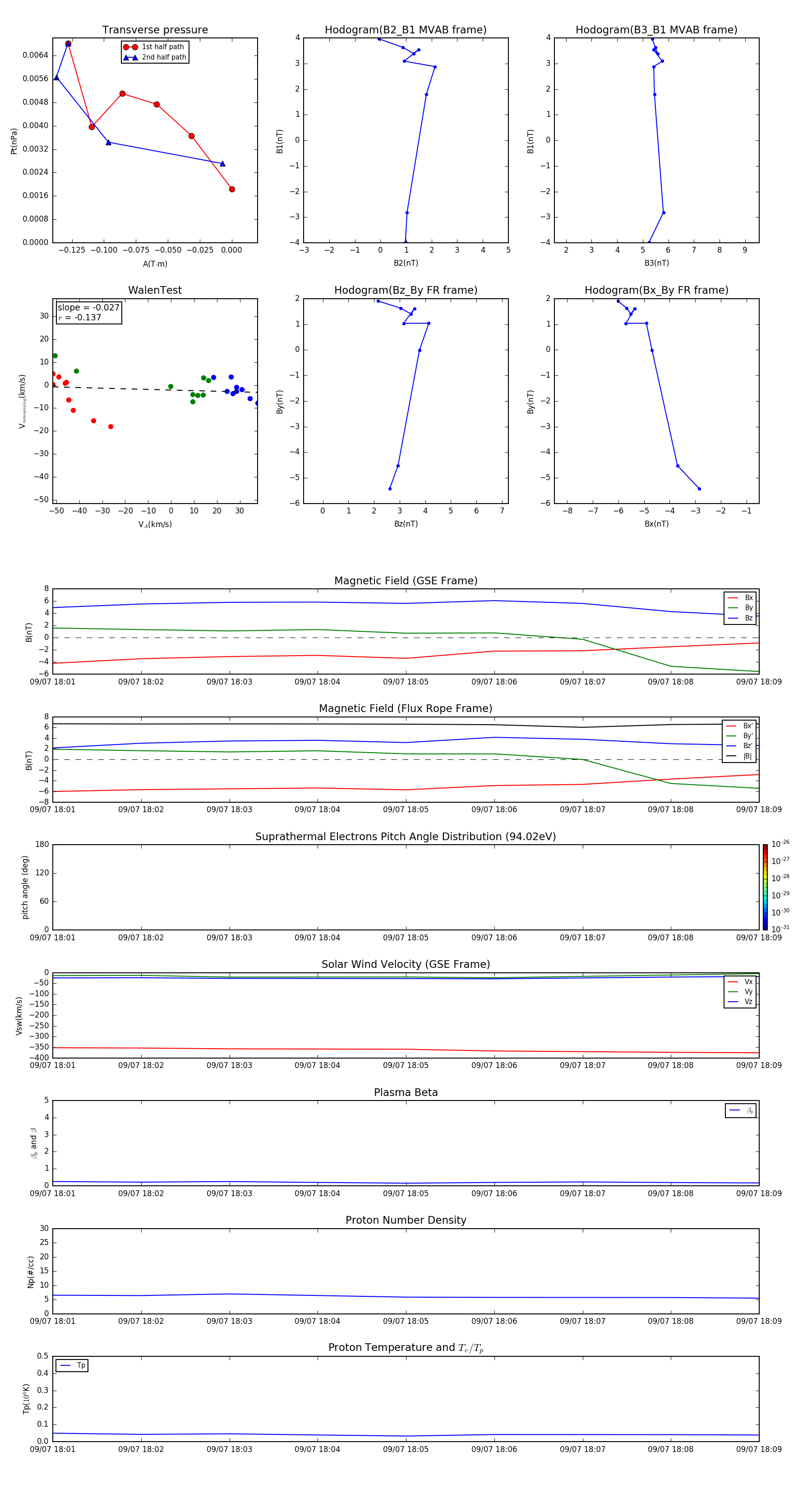Click the 'VA(km/s)' x-axis label
Image resolution: width=812 pixels, height=1489 pixels.
point(155,524)
